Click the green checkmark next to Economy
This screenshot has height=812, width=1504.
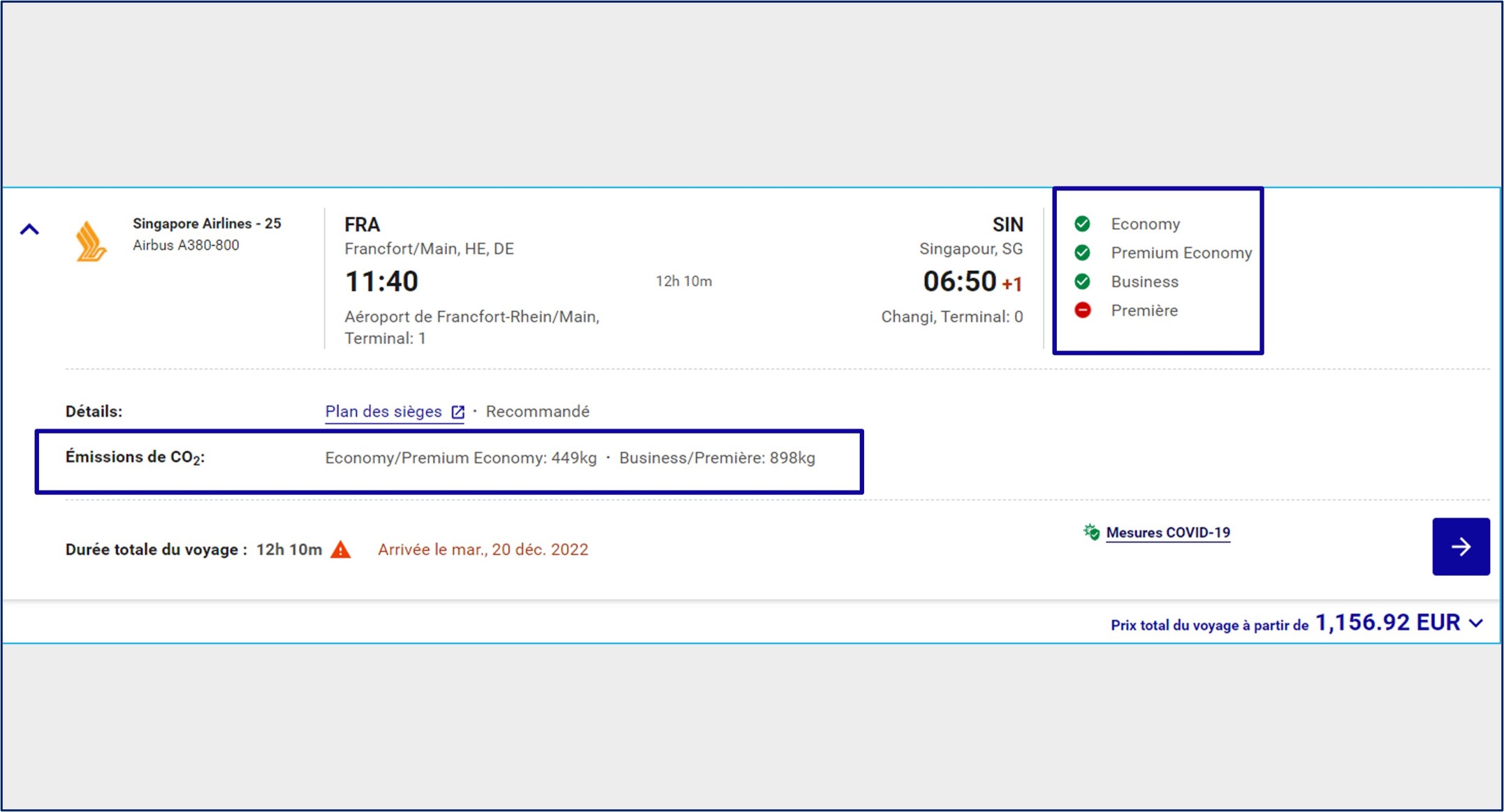pos(1082,224)
